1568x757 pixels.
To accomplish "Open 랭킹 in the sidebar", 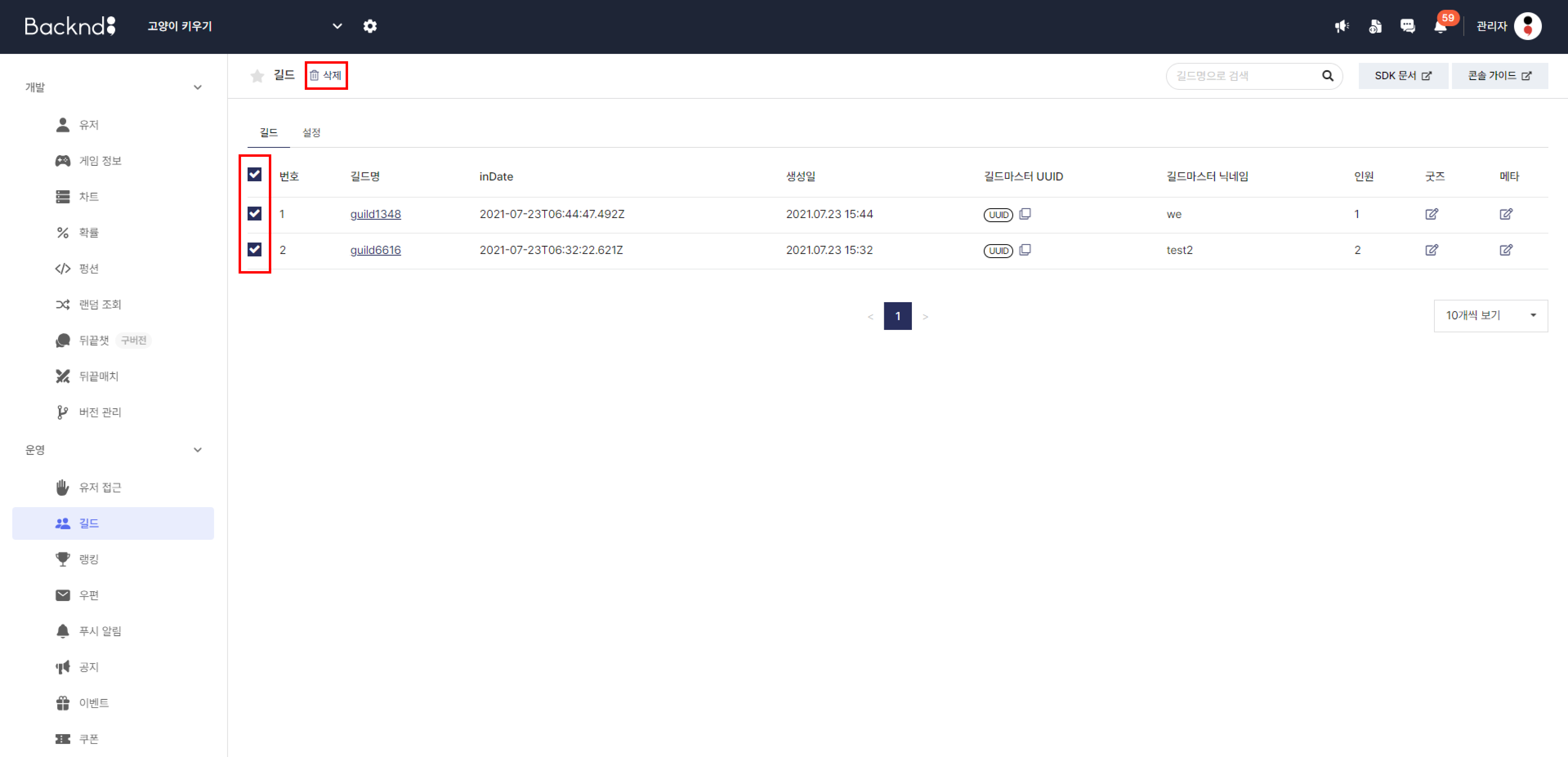I will (x=113, y=559).
